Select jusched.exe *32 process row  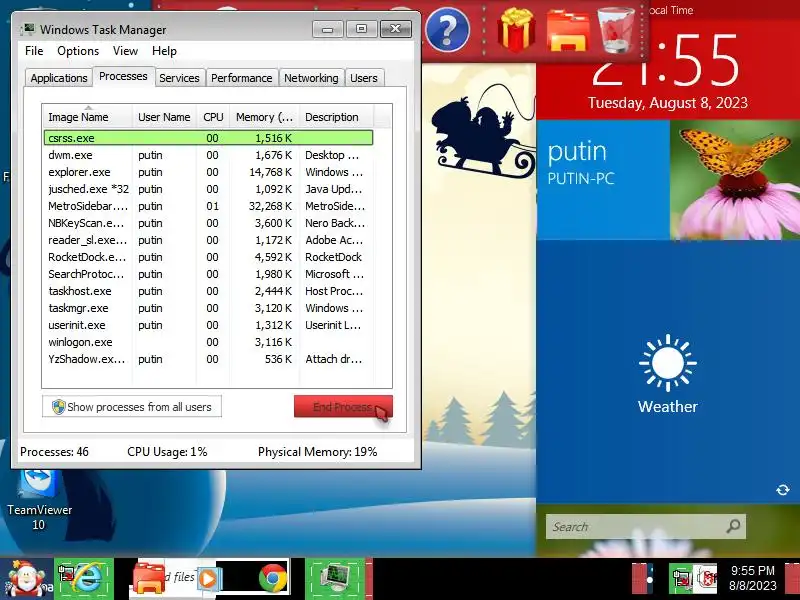(x=208, y=189)
